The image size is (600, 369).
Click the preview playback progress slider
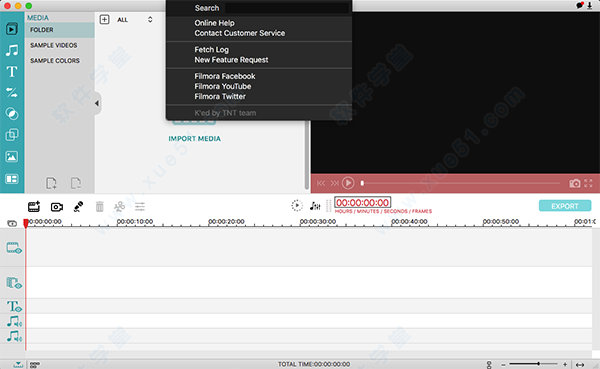460,183
